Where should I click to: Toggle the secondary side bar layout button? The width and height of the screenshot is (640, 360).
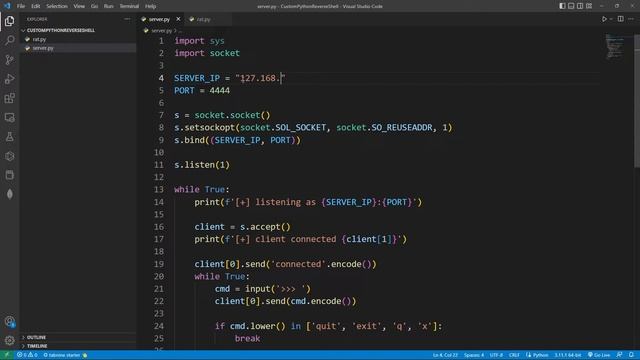click(x=580, y=6)
